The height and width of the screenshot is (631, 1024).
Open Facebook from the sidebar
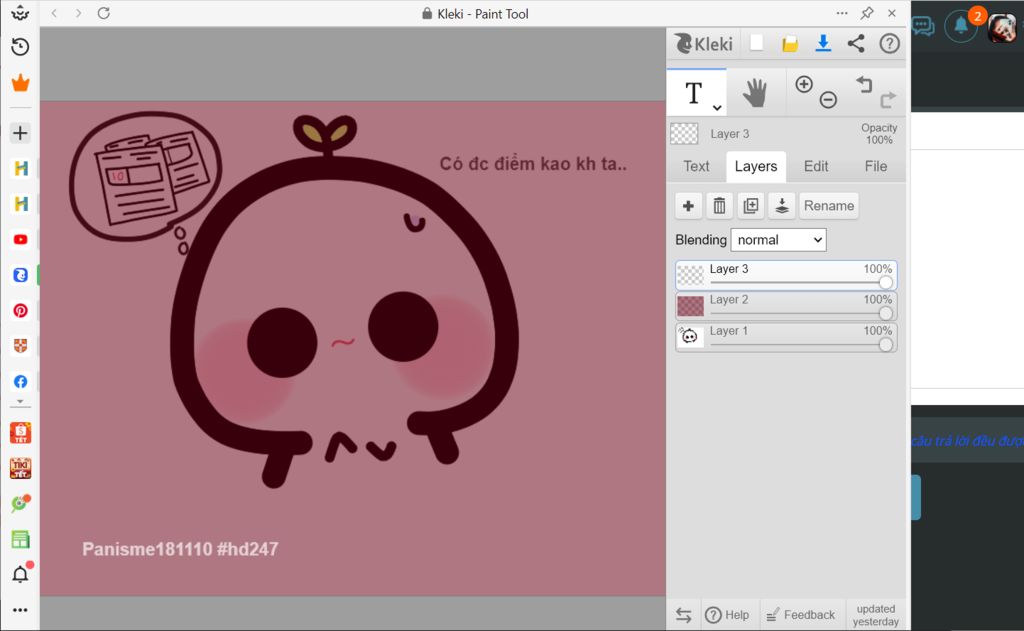point(20,381)
